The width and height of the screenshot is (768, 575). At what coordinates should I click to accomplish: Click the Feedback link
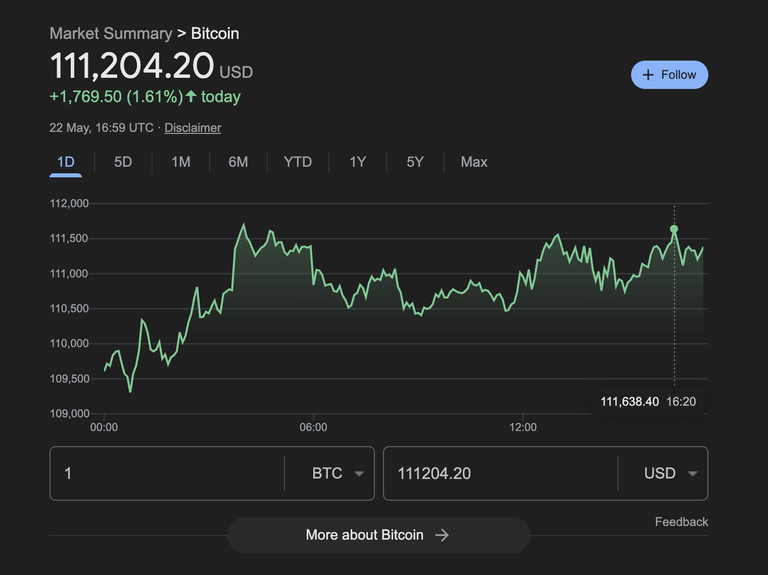[681, 522]
